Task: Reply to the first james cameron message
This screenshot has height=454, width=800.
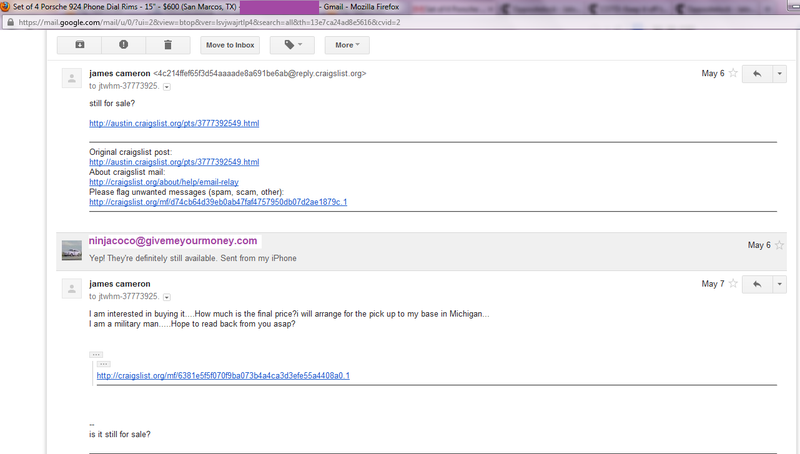Action: (757, 73)
